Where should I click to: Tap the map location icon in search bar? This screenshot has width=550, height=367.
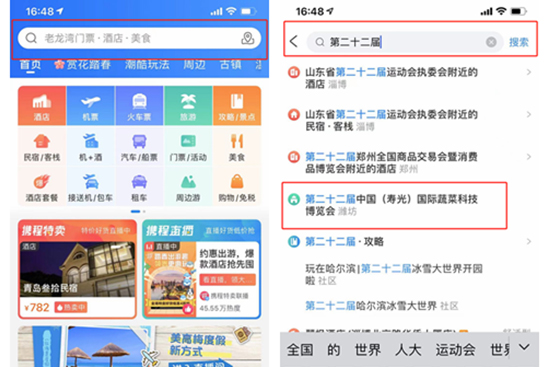click(x=248, y=38)
